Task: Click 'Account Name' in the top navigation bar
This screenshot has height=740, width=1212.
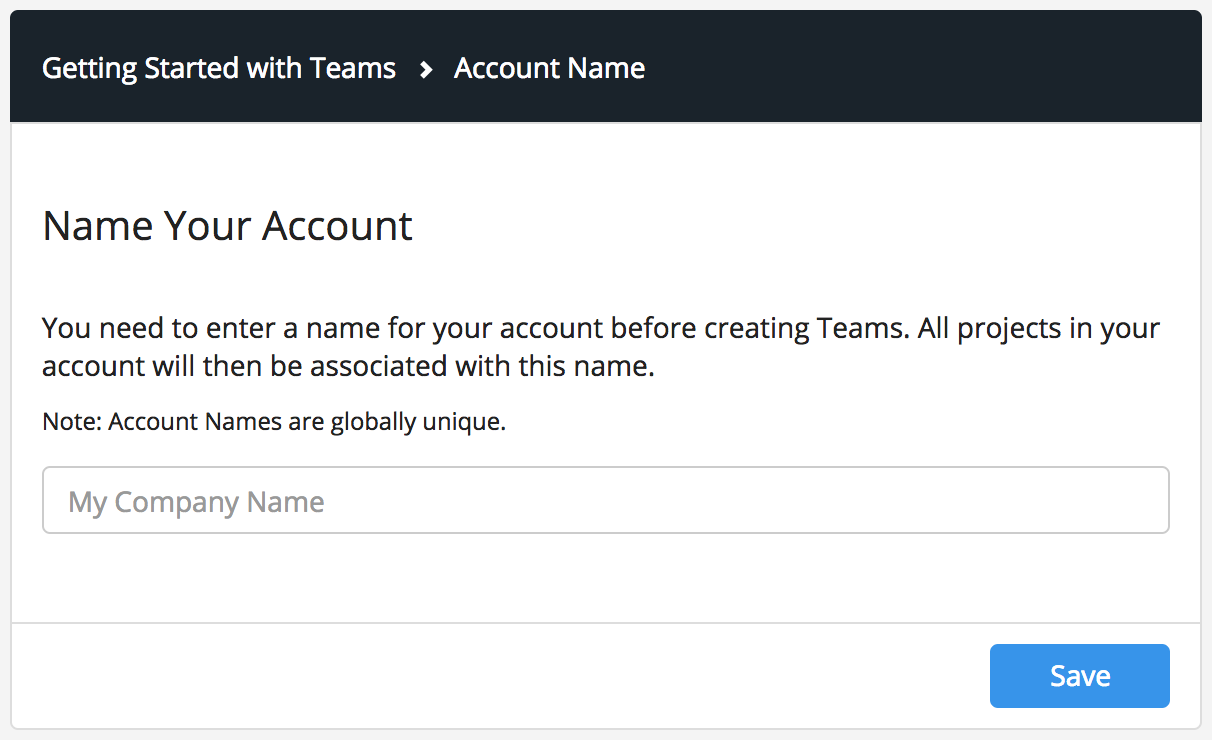Action: pyautogui.click(x=549, y=68)
